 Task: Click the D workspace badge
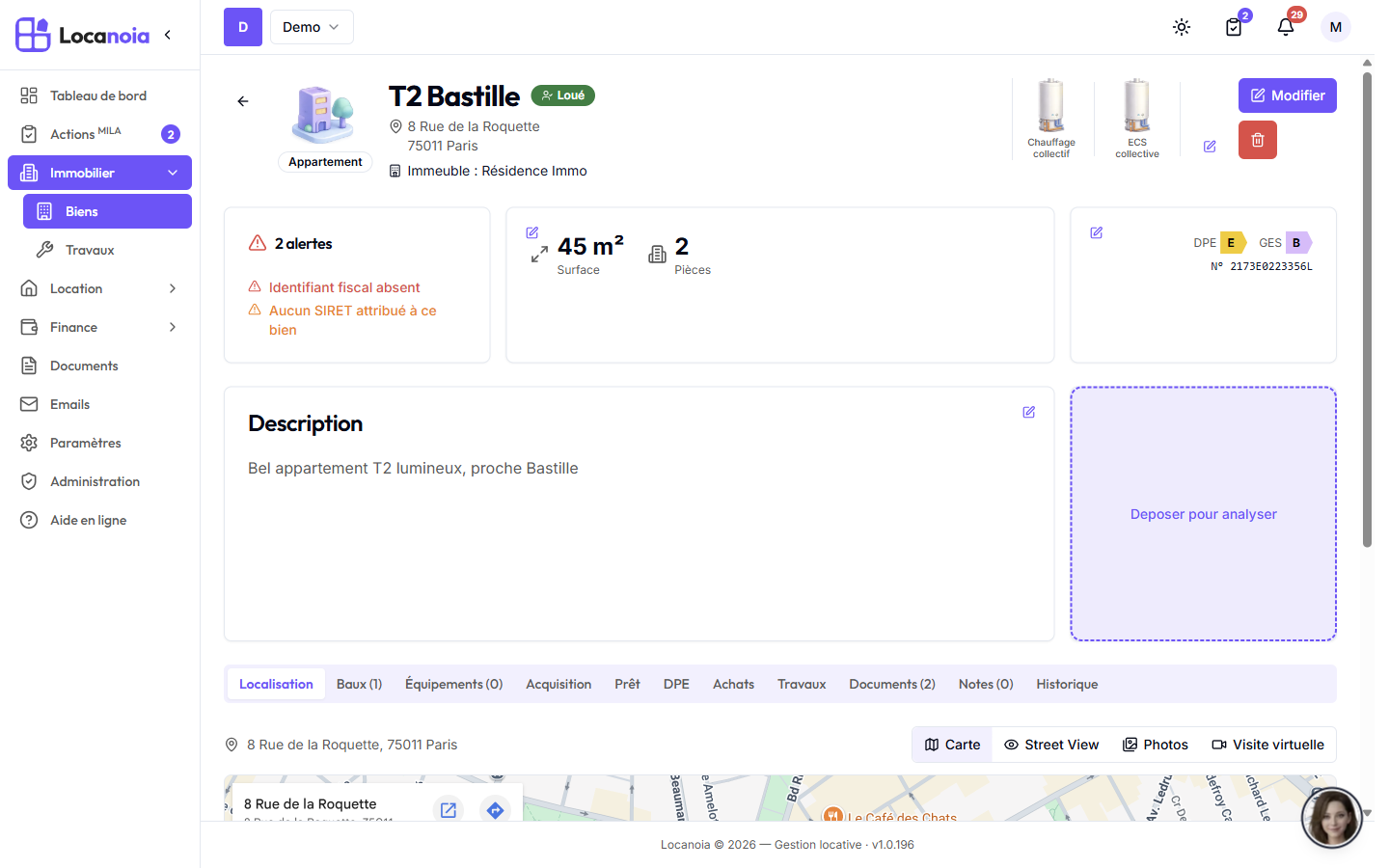(243, 27)
